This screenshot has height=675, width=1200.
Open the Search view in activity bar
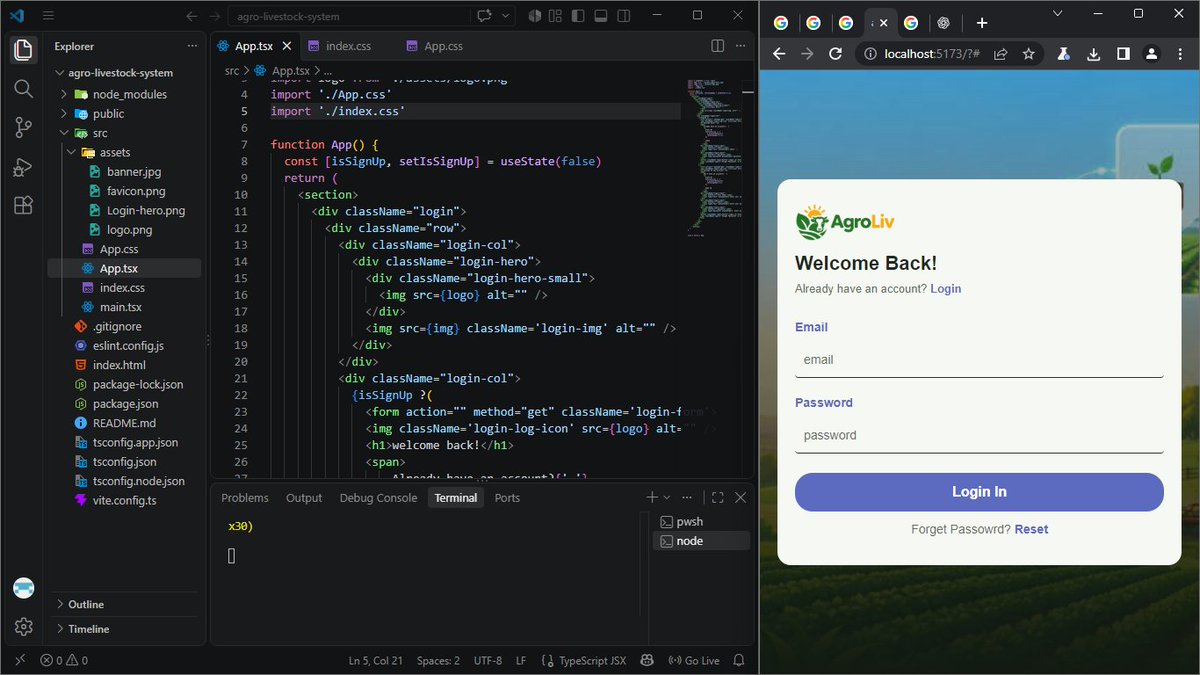point(24,89)
